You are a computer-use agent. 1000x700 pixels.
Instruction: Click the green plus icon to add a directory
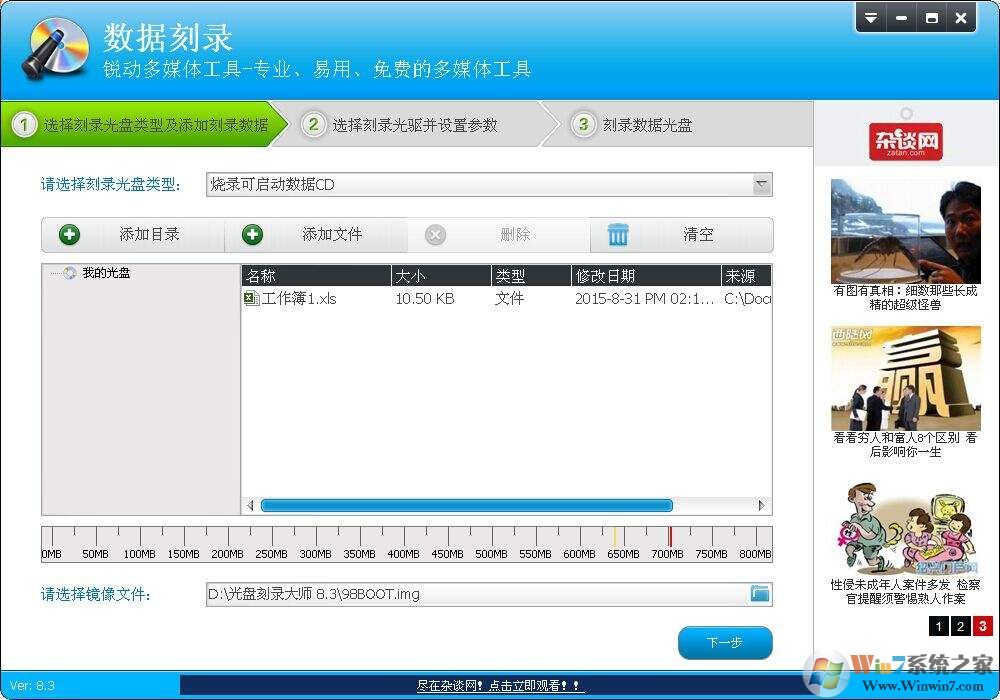click(x=68, y=234)
